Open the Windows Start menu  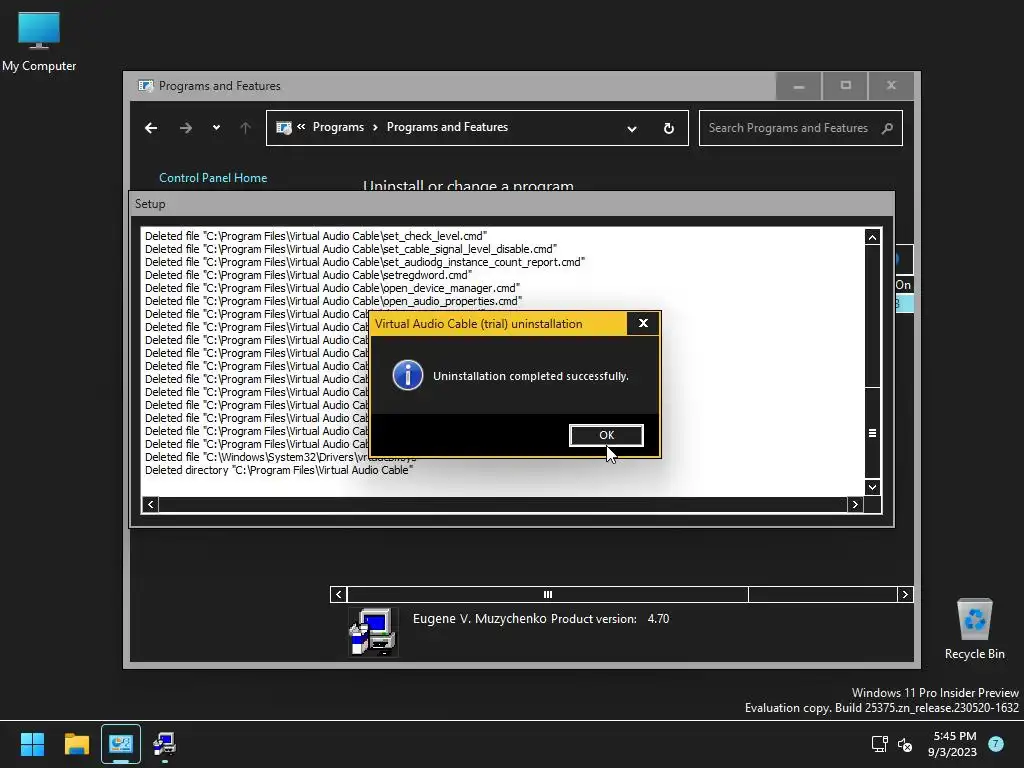32,744
